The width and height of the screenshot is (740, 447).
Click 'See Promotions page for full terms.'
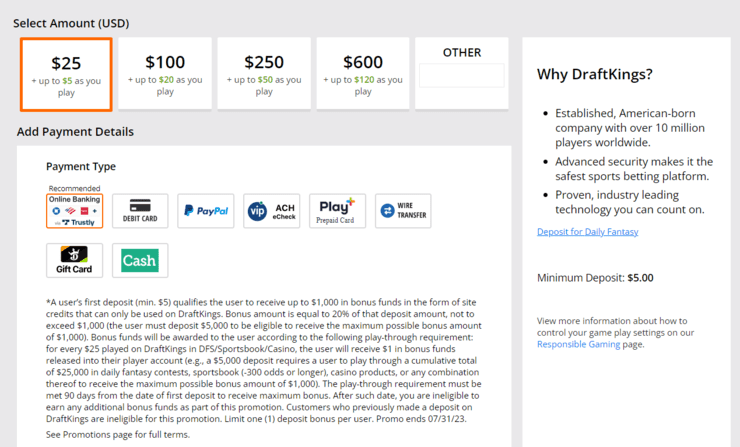tap(118, 435)
